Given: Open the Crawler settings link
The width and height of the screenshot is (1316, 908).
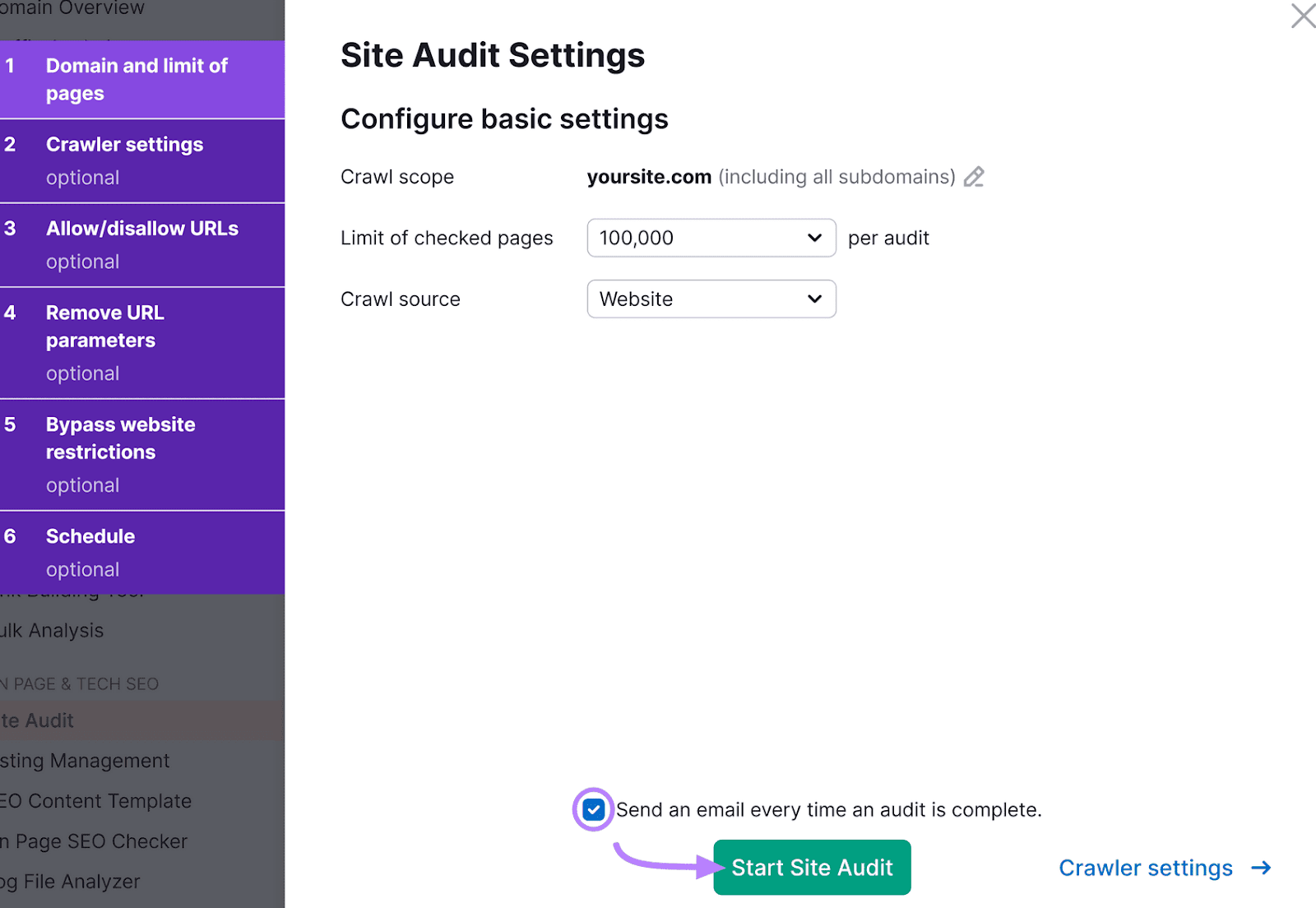Looking at the screenshot, I should [x=1146, y=868].
